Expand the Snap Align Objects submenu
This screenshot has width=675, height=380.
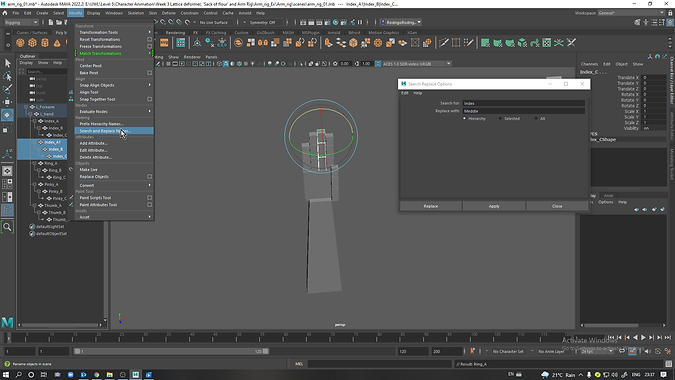coord(114,85)
